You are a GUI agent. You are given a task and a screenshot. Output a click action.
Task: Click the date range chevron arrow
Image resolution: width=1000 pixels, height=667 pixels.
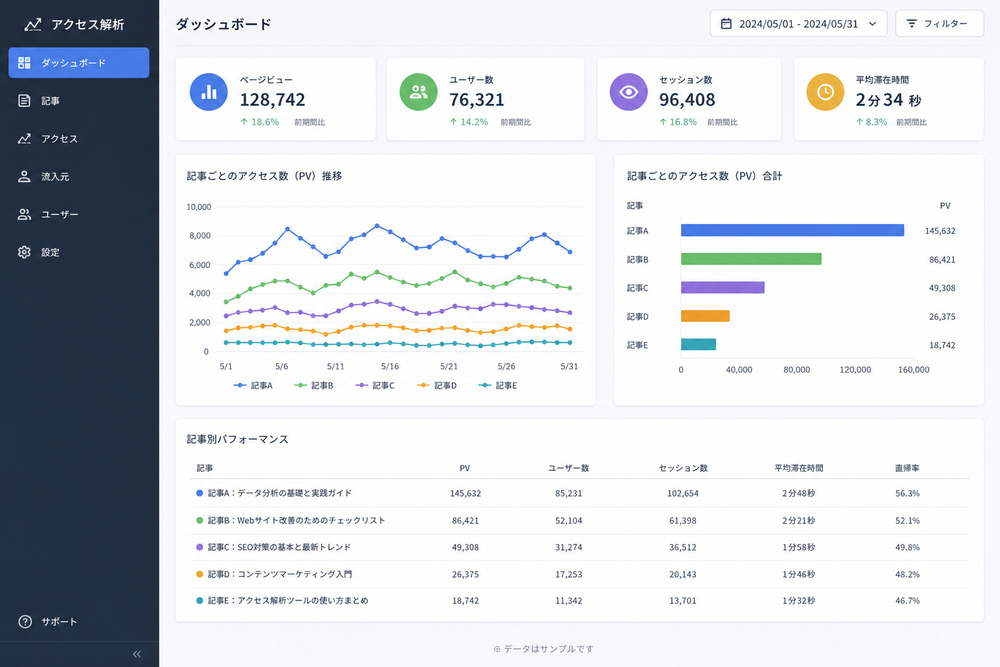872,24
